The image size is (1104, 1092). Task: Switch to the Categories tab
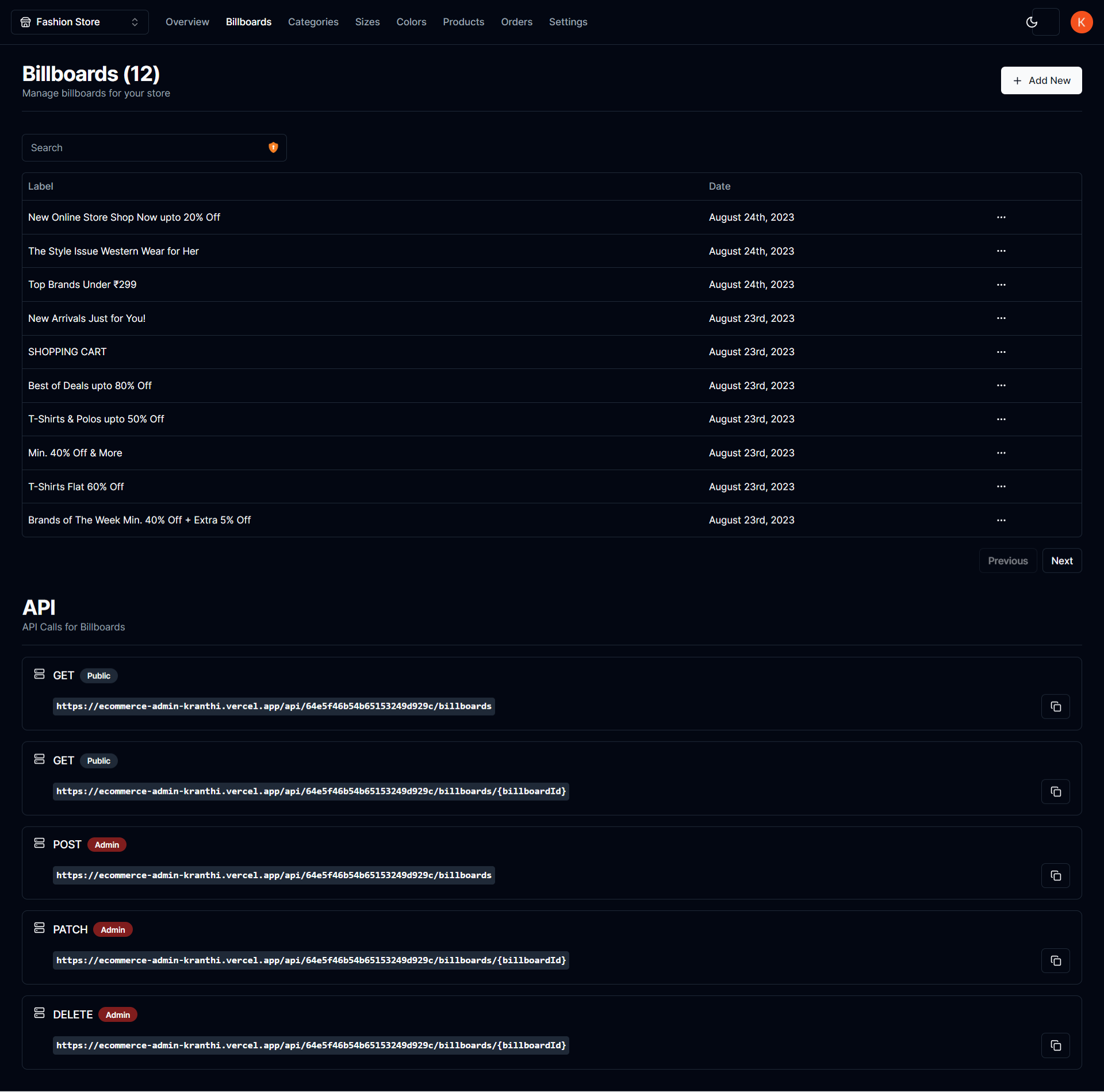click(x=313, y=22)
